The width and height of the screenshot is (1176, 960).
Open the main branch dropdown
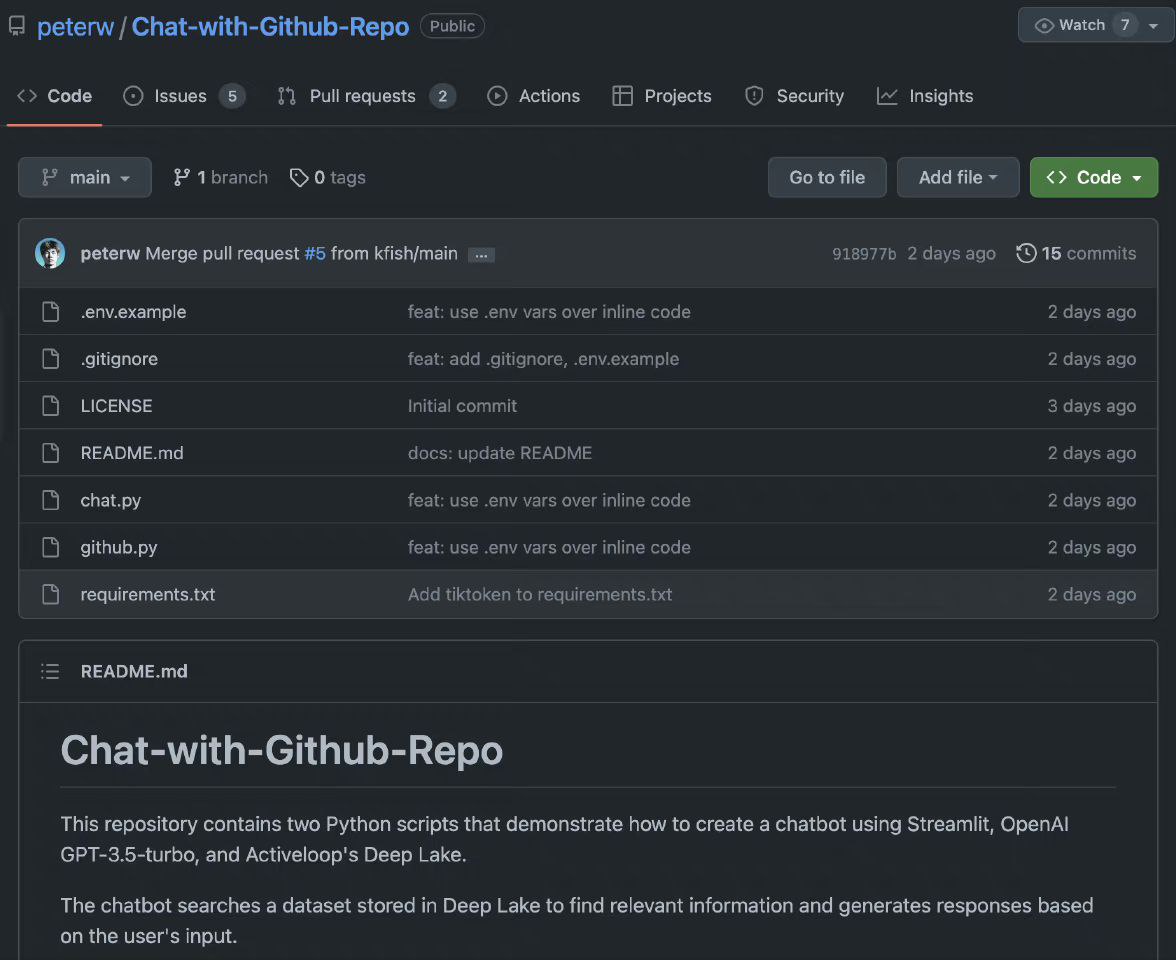tap(84, 177)
